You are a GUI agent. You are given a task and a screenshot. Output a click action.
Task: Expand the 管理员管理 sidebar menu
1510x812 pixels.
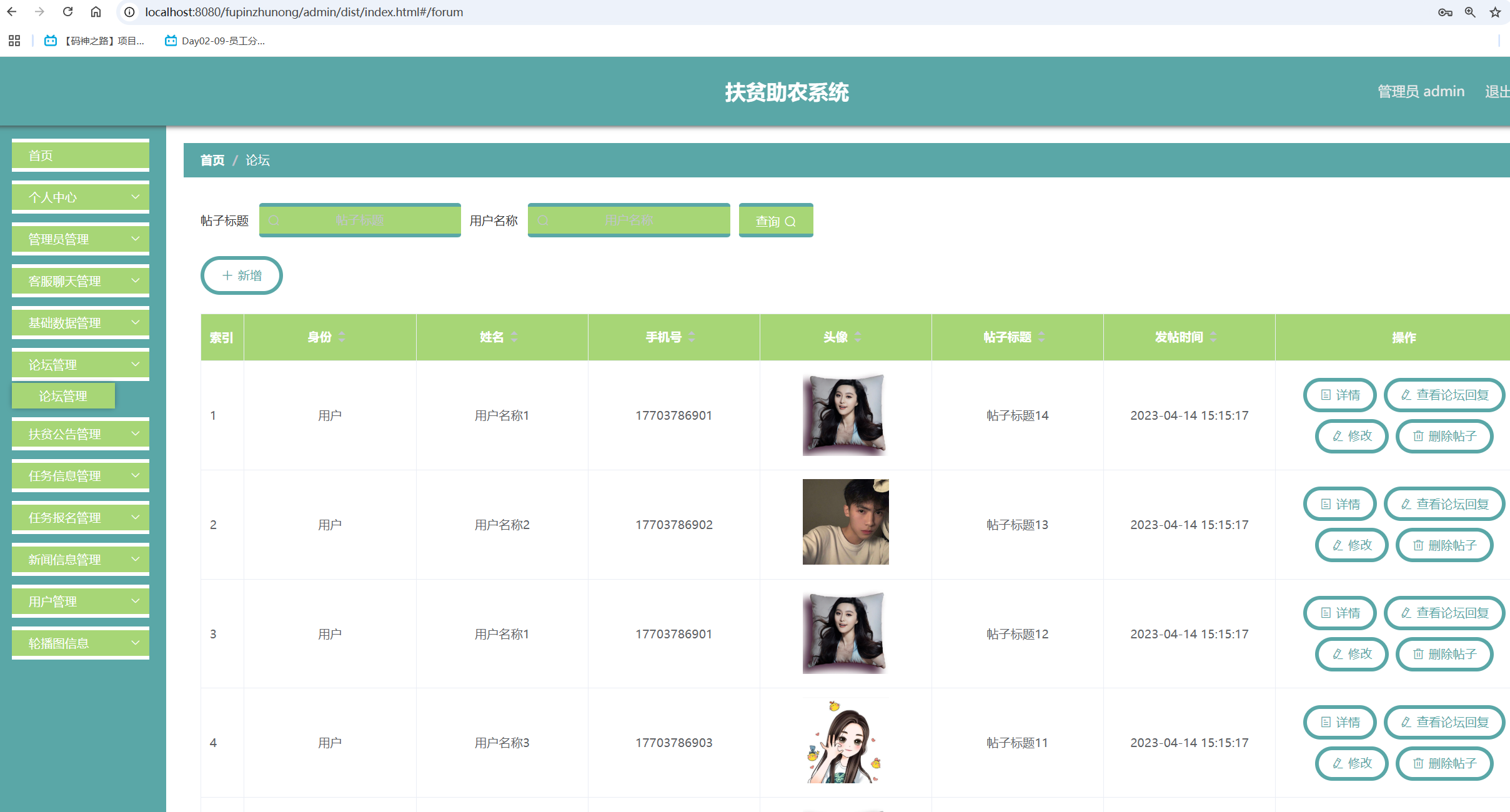pyautogui.click(x=81, y=239)
